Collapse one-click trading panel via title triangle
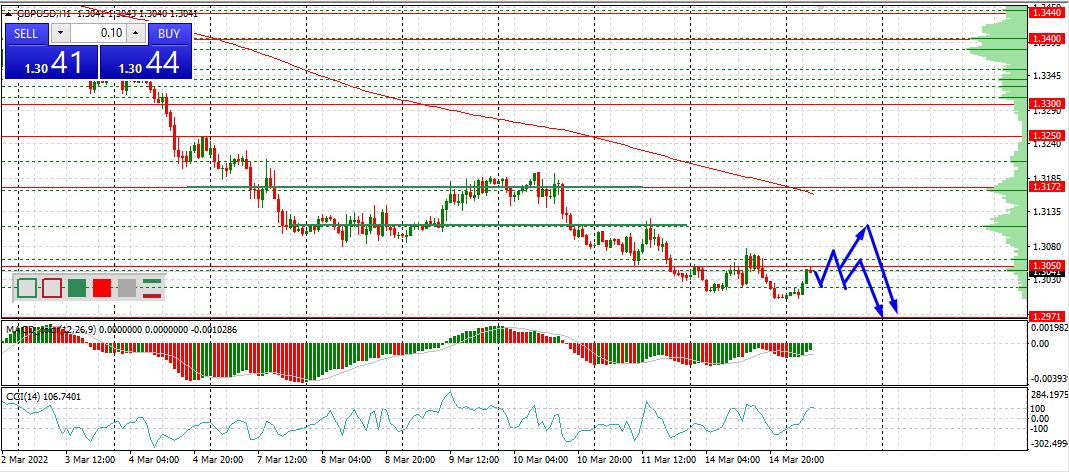 [x=9, y=14]
